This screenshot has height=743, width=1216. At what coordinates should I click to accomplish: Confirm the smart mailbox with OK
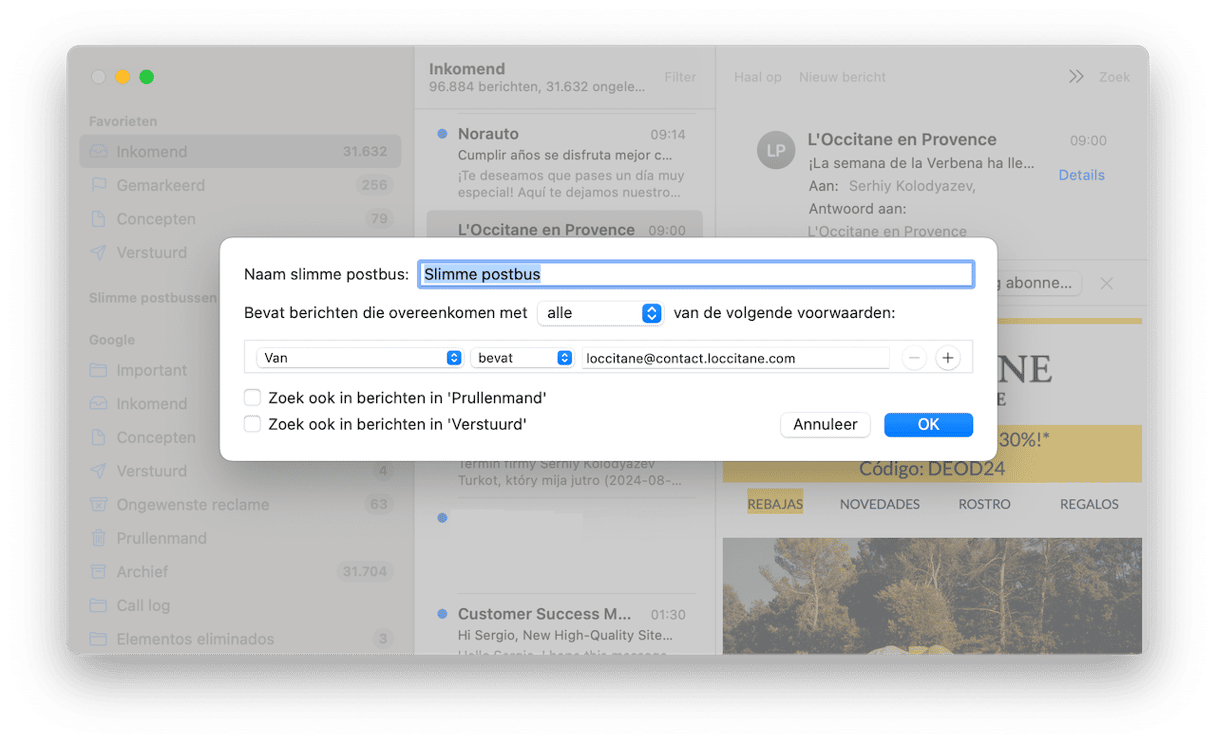928,425
